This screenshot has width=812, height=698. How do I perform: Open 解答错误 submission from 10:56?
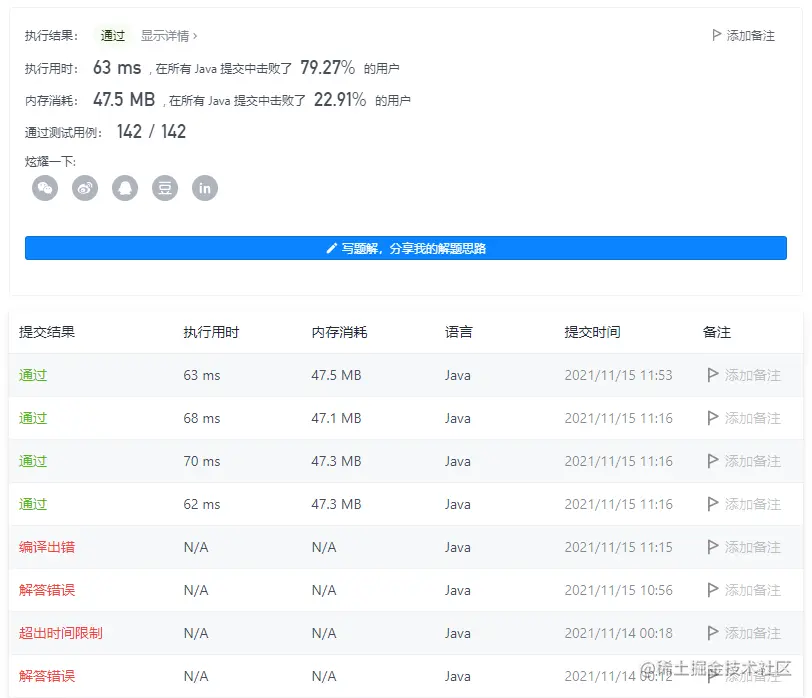[x=47, y=590]
